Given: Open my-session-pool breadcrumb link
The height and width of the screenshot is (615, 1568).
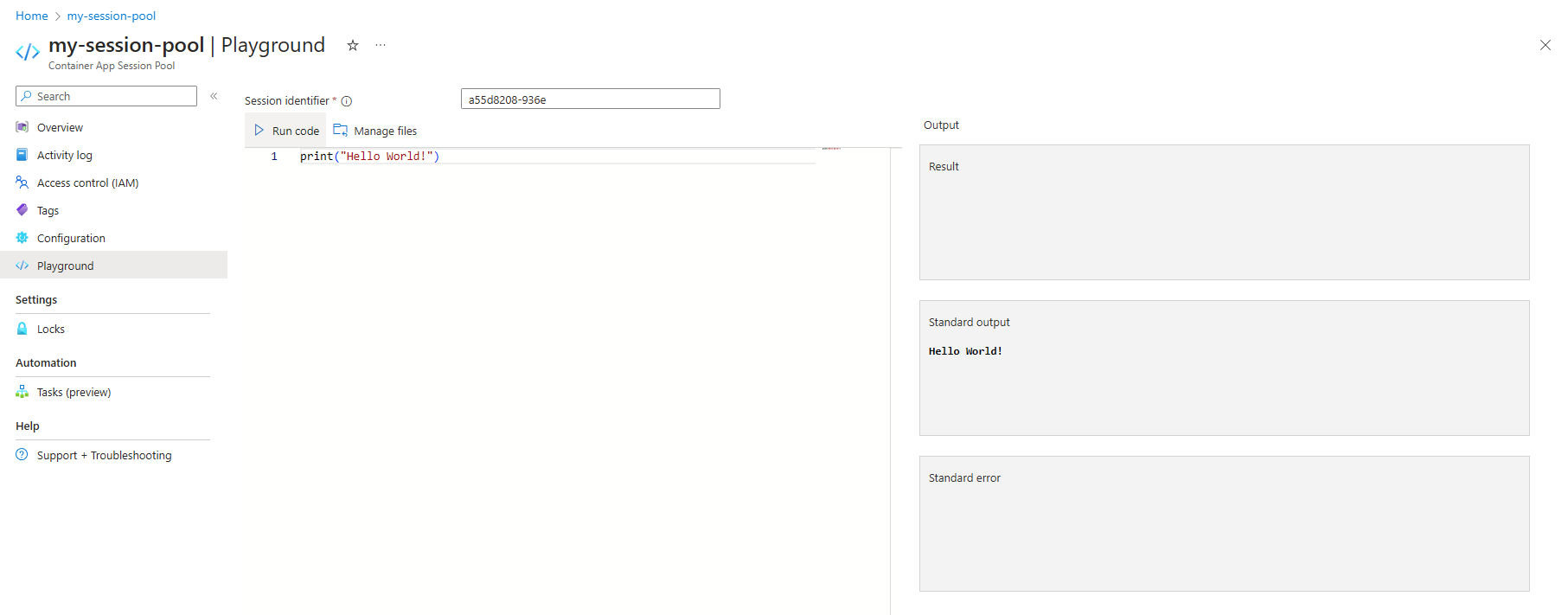Looking at the screenshot, I should pos(112,16).
